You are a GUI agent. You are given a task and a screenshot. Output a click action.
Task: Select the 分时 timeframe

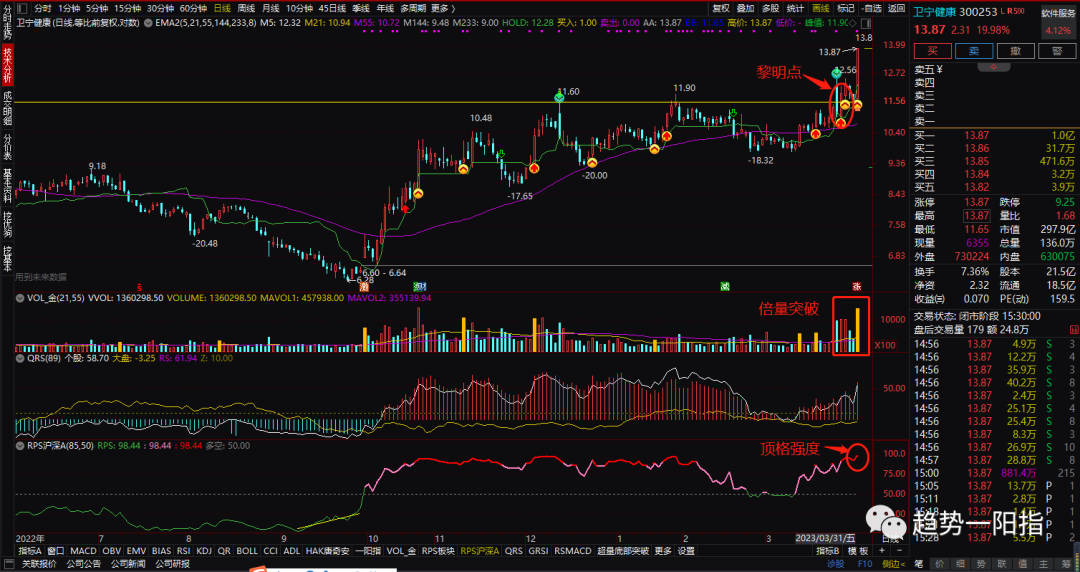click(x=42, y=8)
